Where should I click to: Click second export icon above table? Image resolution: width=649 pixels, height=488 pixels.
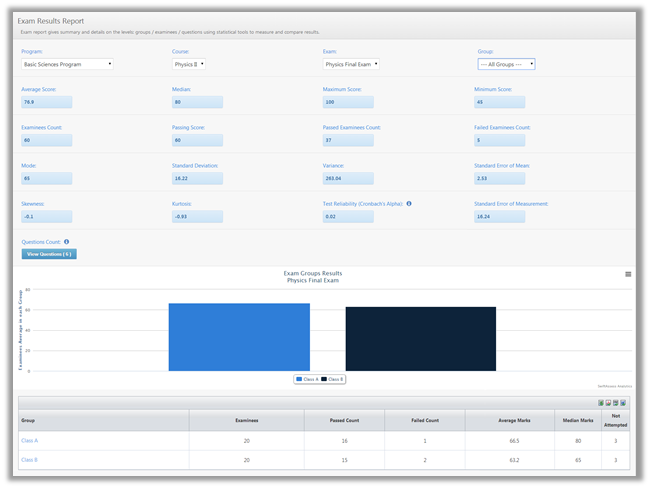pyautogui.click(x=608, y=403)
